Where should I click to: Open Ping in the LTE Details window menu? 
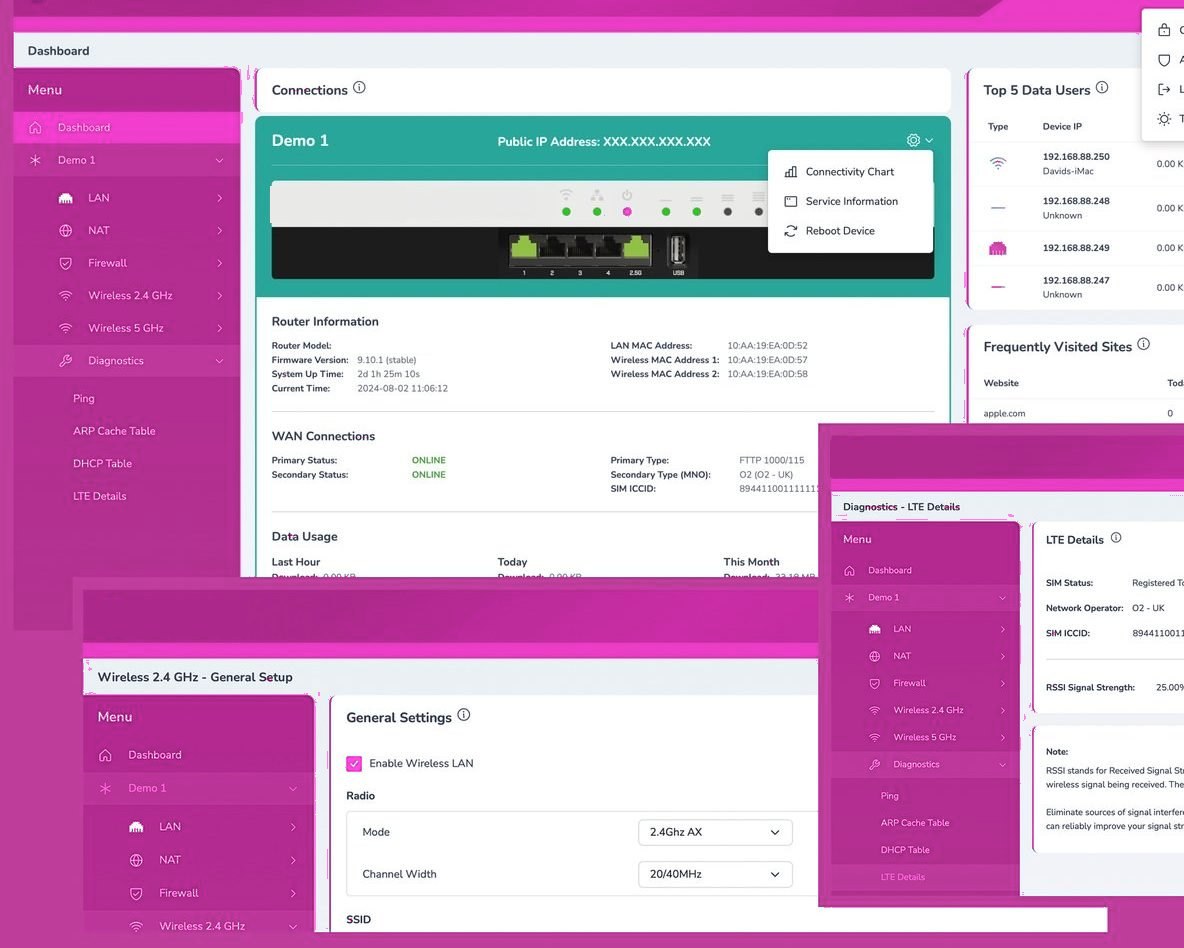(890, 795)
